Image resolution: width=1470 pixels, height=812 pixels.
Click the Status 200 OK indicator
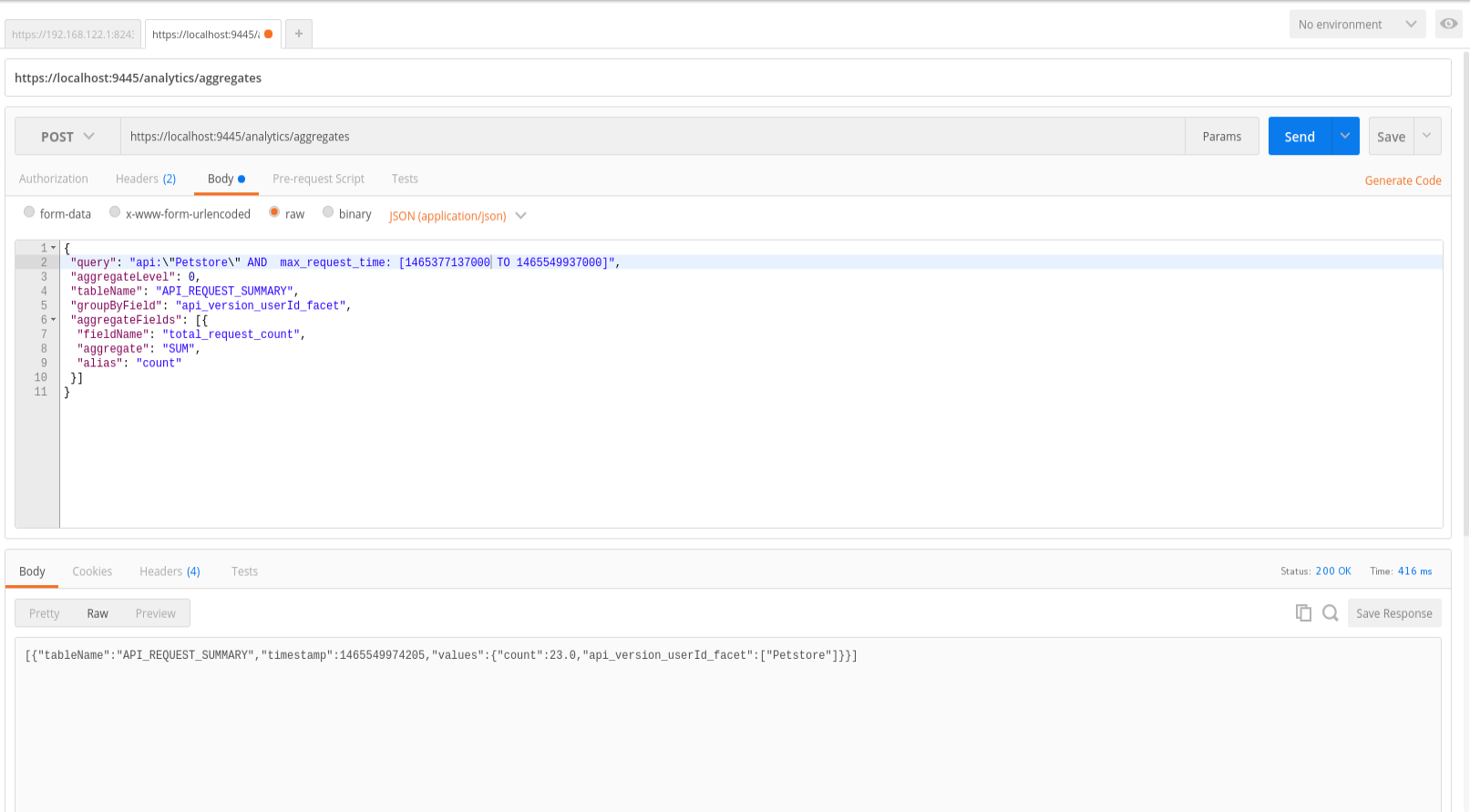pos(1315,571)
